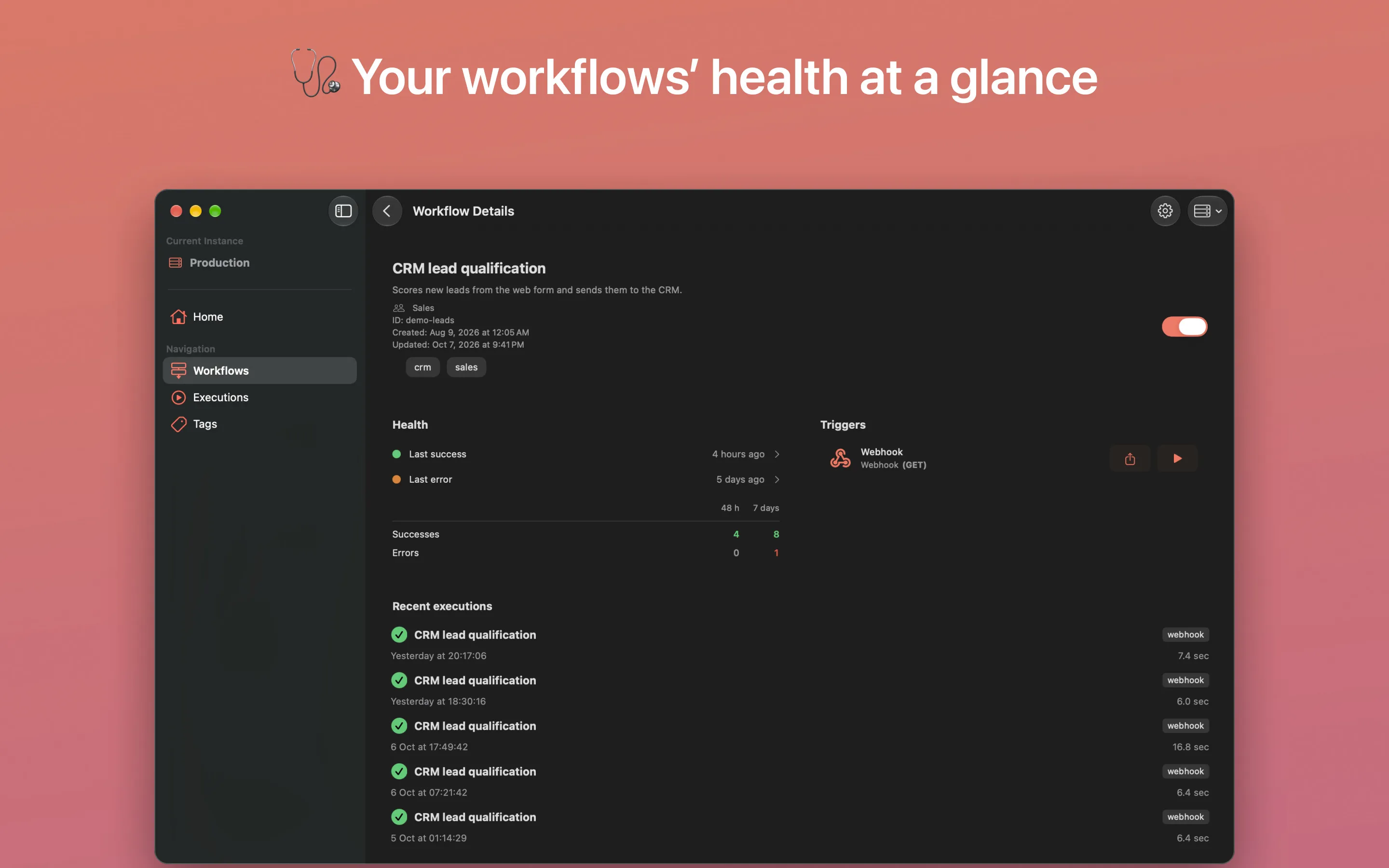The width and height of the screenshot is (1389, 868).
Task: Click the Sales team people icon
Action: coord(399,308)
